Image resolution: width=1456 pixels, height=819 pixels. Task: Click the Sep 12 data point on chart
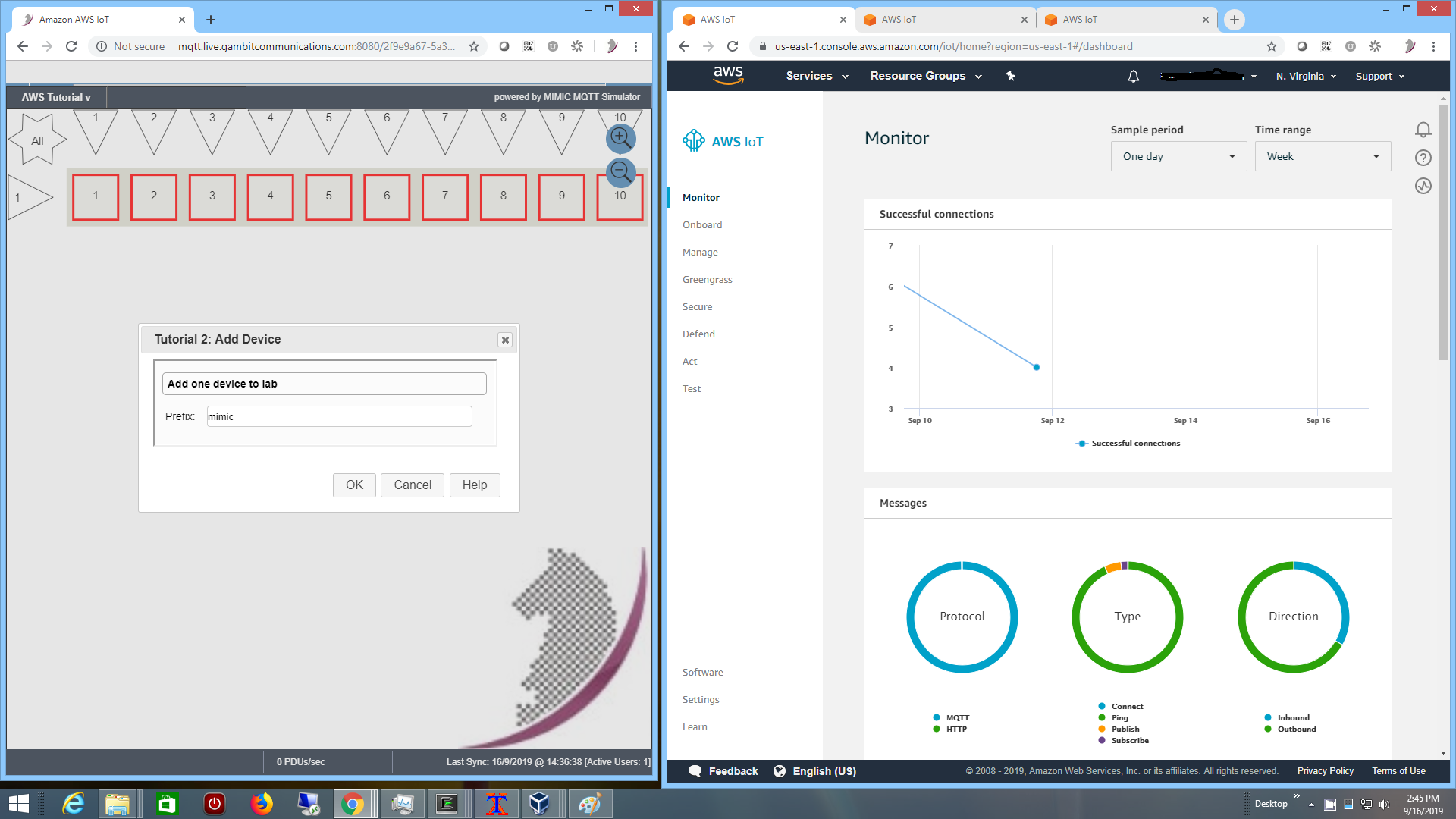[x=1037, y=367]
